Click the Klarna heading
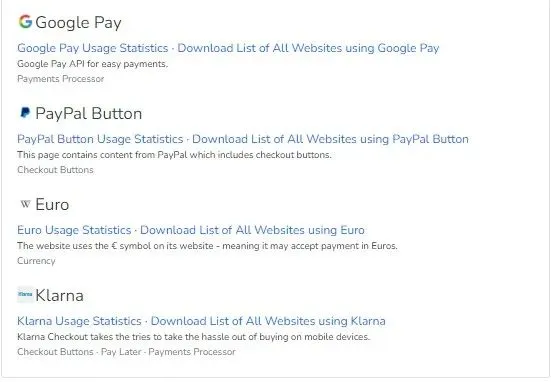The image size is (551, 382). click(x=59, y=296)
